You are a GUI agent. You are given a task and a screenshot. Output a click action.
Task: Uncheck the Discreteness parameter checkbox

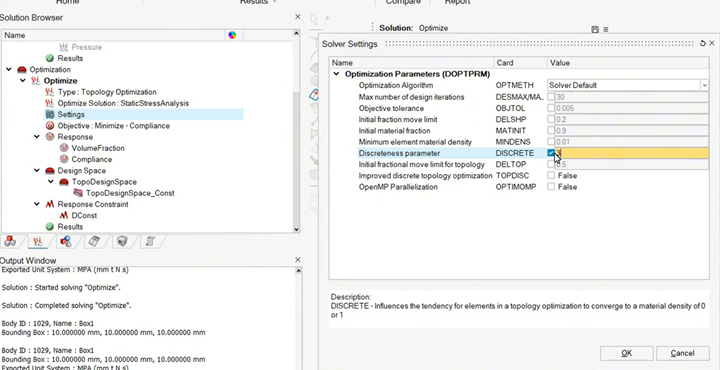click(551, 153)
